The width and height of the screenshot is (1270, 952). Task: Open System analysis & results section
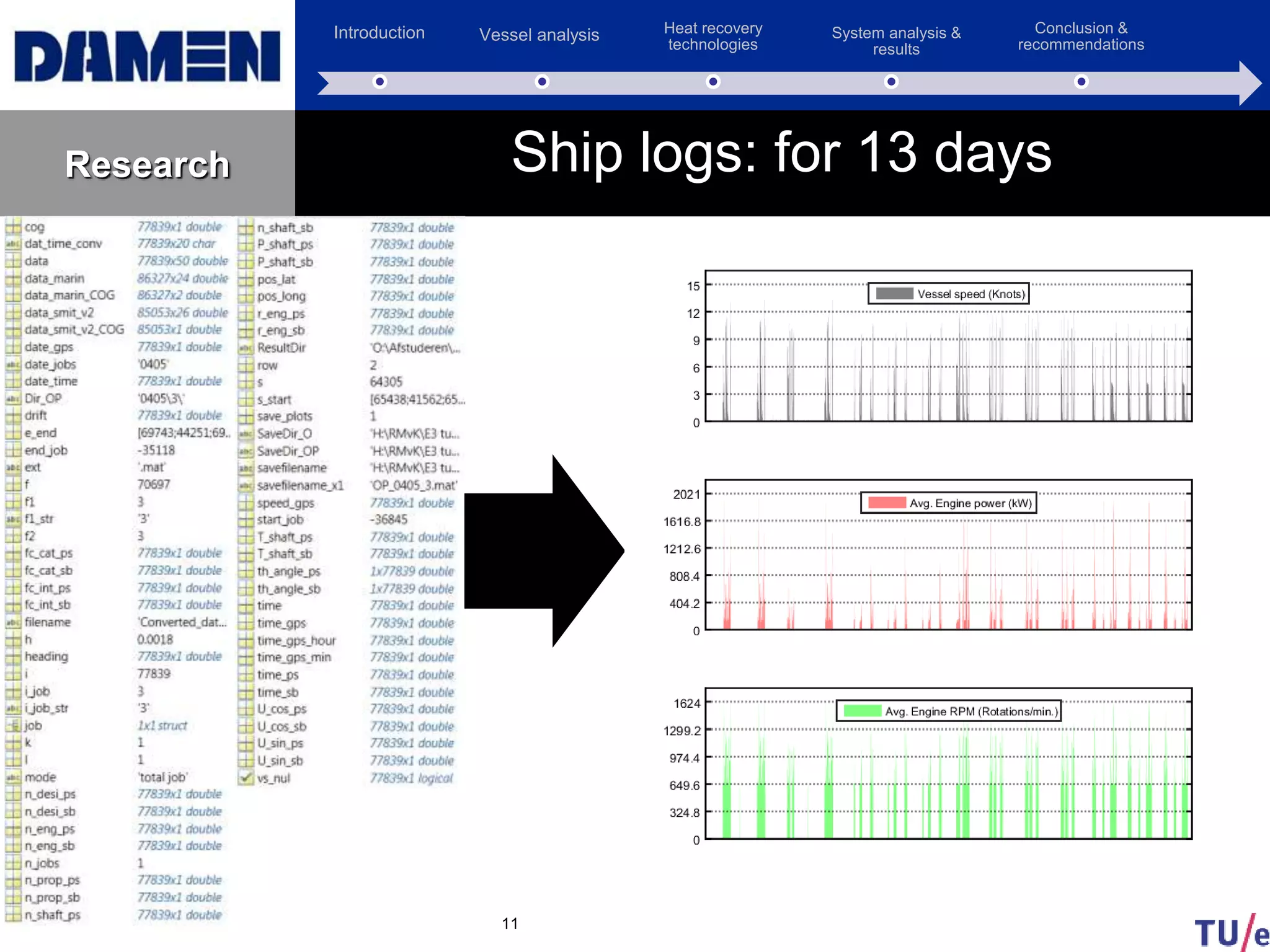(x=895, y=41)
